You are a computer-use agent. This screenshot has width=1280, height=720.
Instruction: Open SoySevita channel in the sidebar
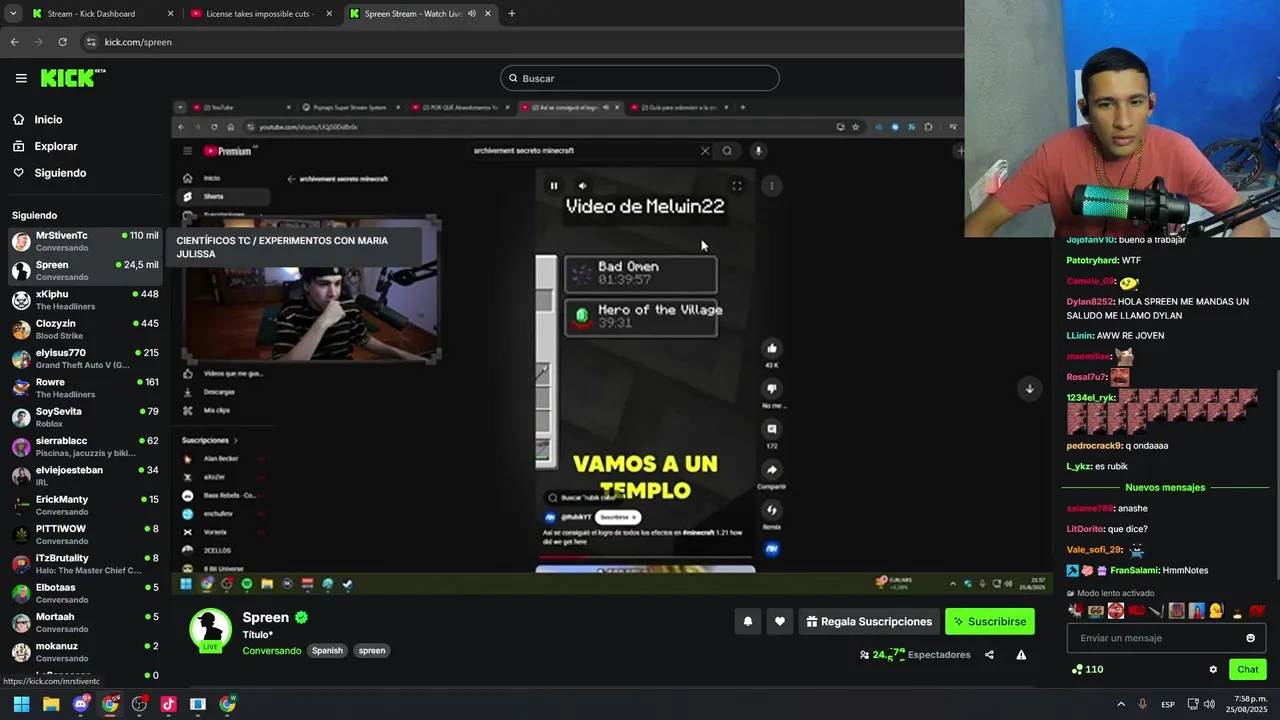pos(84,417)
